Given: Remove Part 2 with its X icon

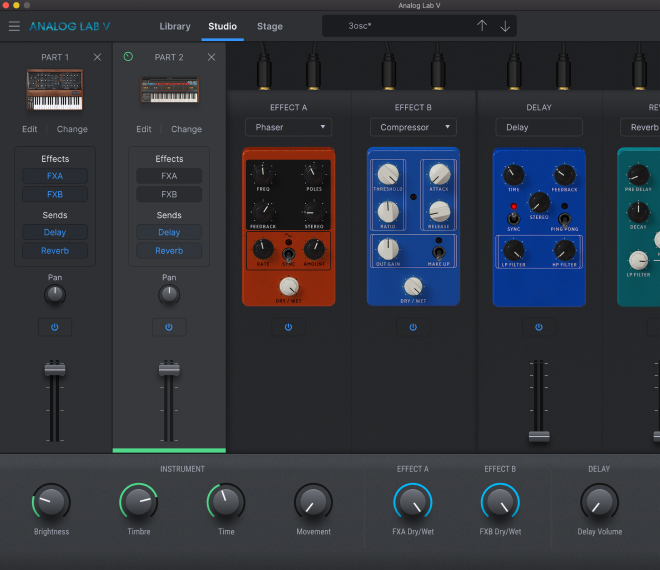Looking at the screenshot, I should coord(211,57).
